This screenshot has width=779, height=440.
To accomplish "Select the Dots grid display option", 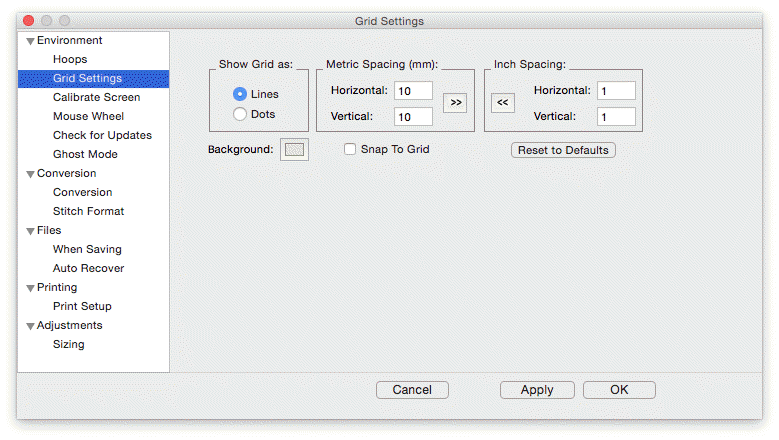I will [240, 114].
